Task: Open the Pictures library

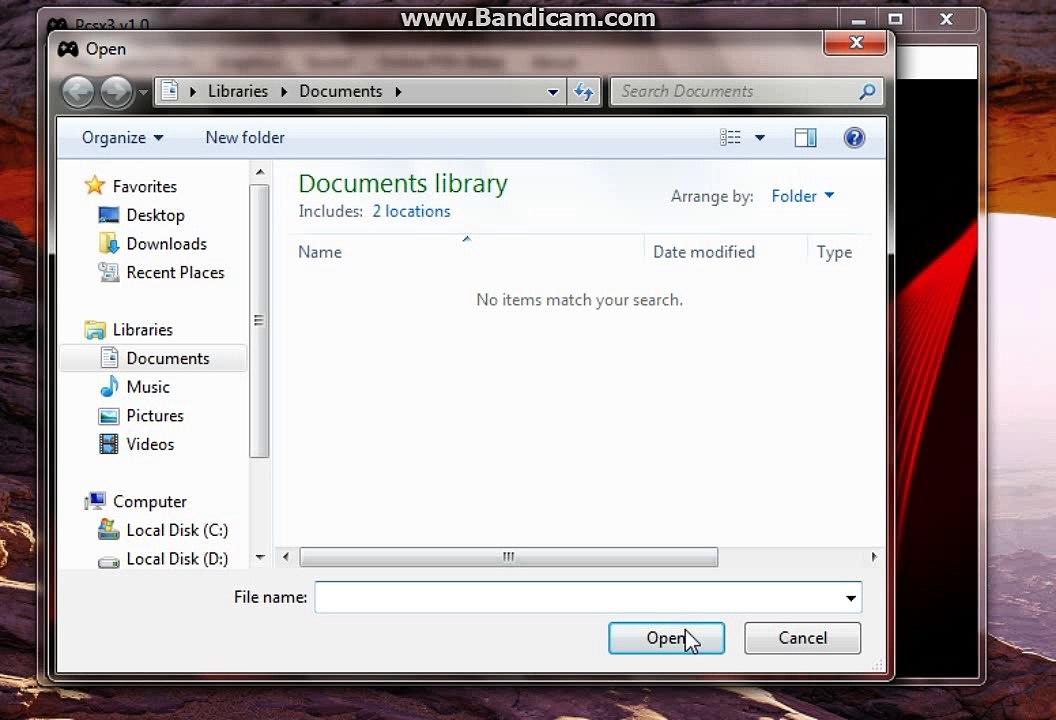Action: pyautogui.click(x=155, y=416)
